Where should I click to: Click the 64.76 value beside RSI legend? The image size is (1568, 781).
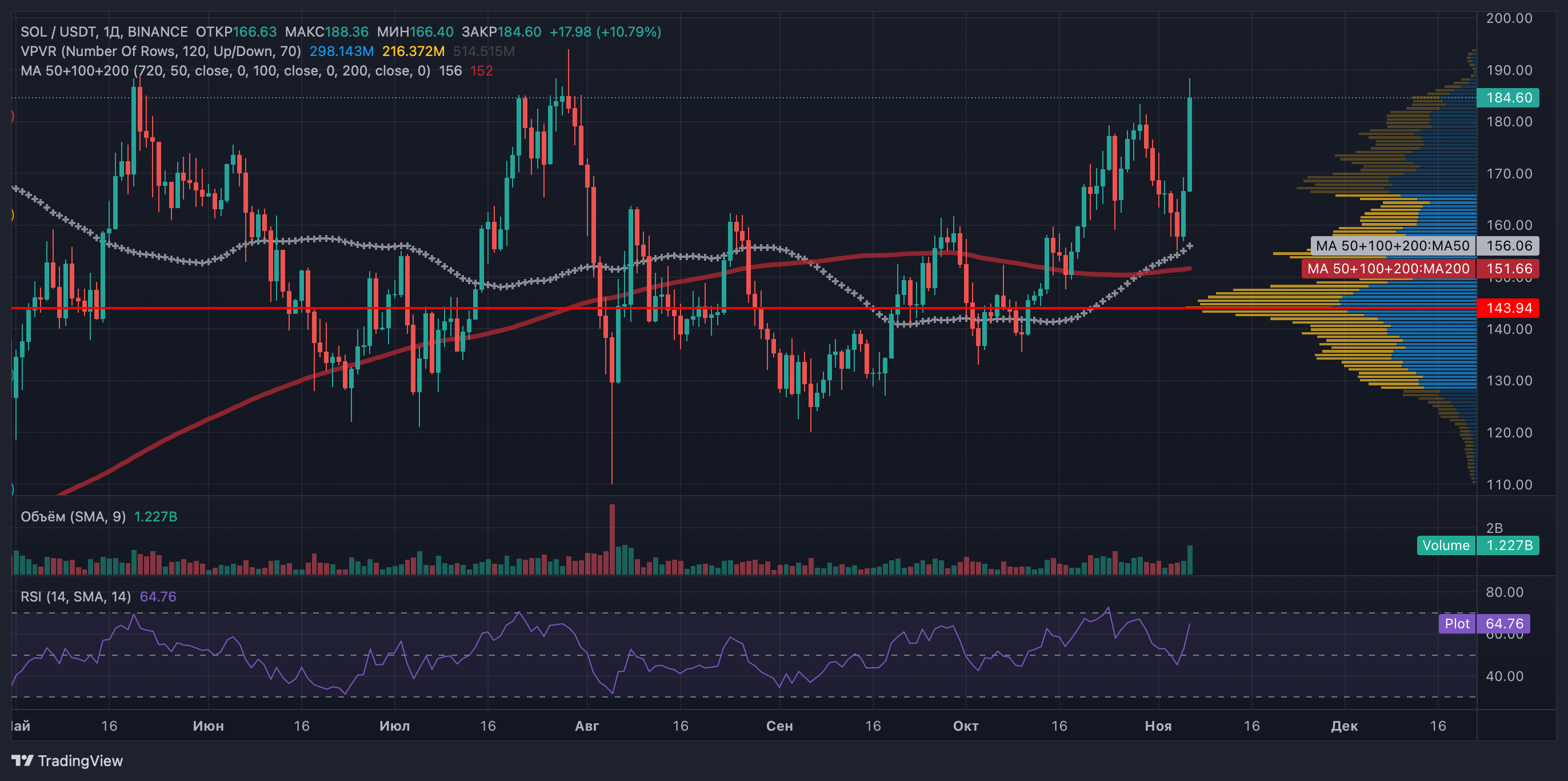point(158,596)
